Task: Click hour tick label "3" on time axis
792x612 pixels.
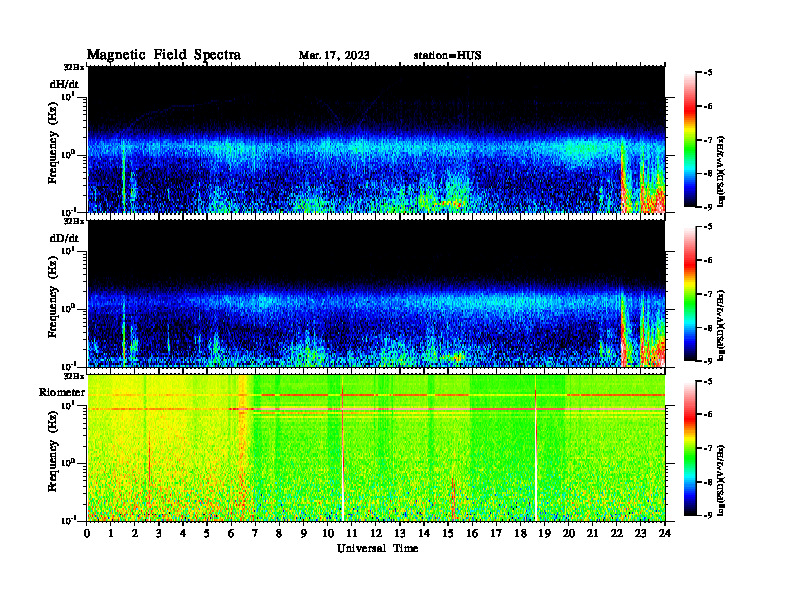Action: tap(159, 533)
